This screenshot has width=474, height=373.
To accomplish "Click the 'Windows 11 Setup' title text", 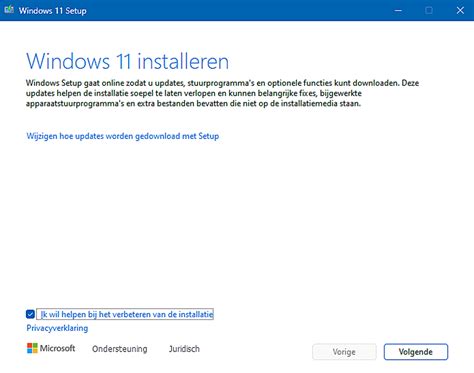I will pyautogui.click(x=53, y=11).
